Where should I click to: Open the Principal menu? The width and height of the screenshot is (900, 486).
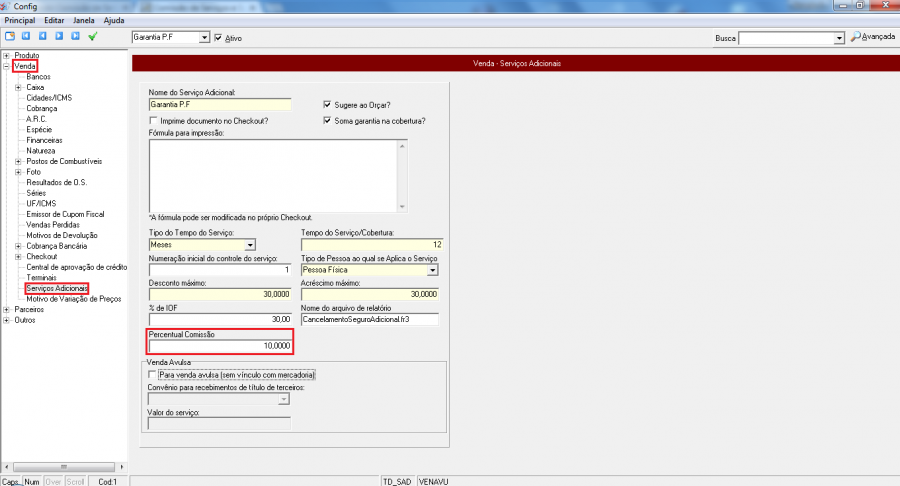pyautogui.click(x=20, y=20)
